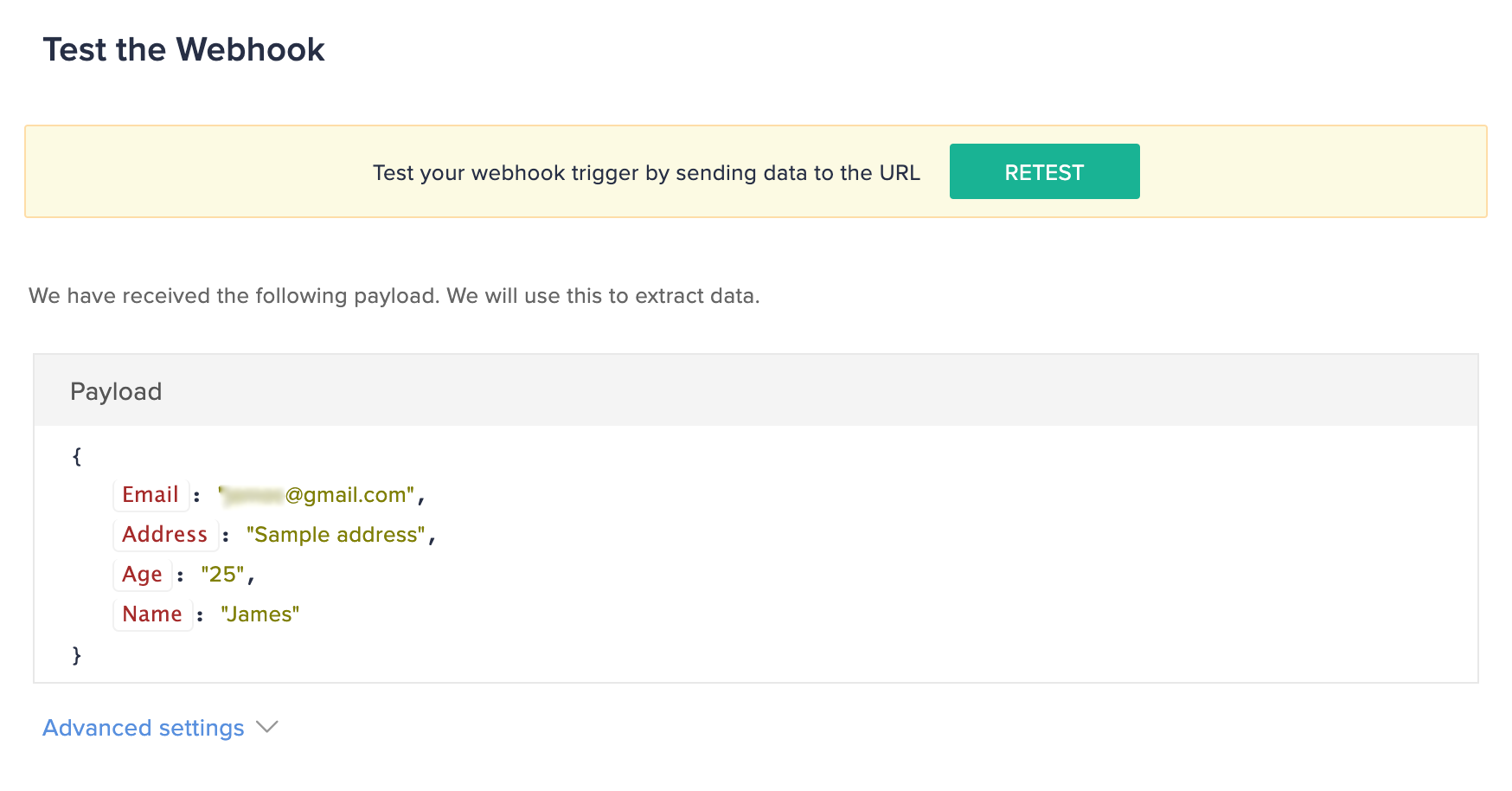Screen dimensions: 1512x791
Task: Click the "James" name value
Action: pos(260,614)
